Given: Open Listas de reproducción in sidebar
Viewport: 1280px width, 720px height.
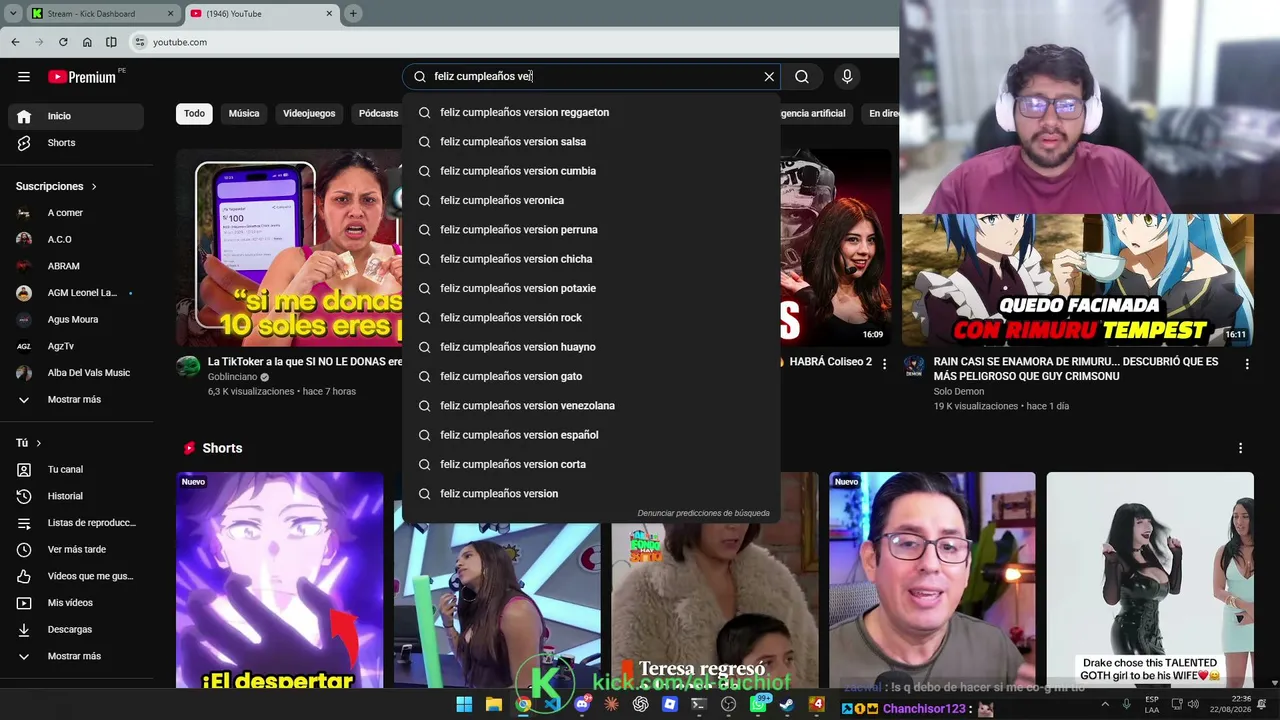Looking at the screenshot, I should [76, 523].
